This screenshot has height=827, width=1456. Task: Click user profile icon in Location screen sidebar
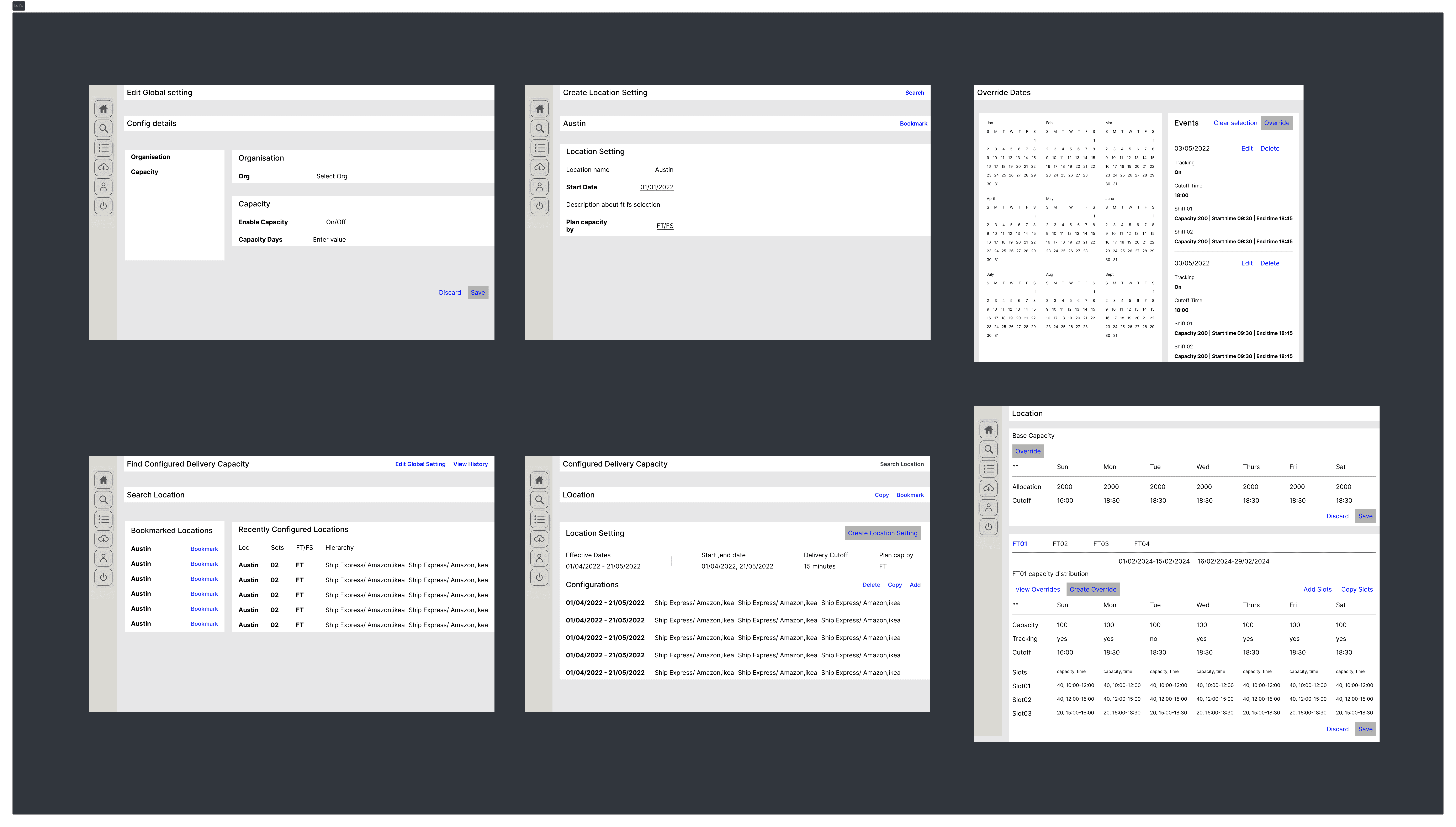point(989,507)
